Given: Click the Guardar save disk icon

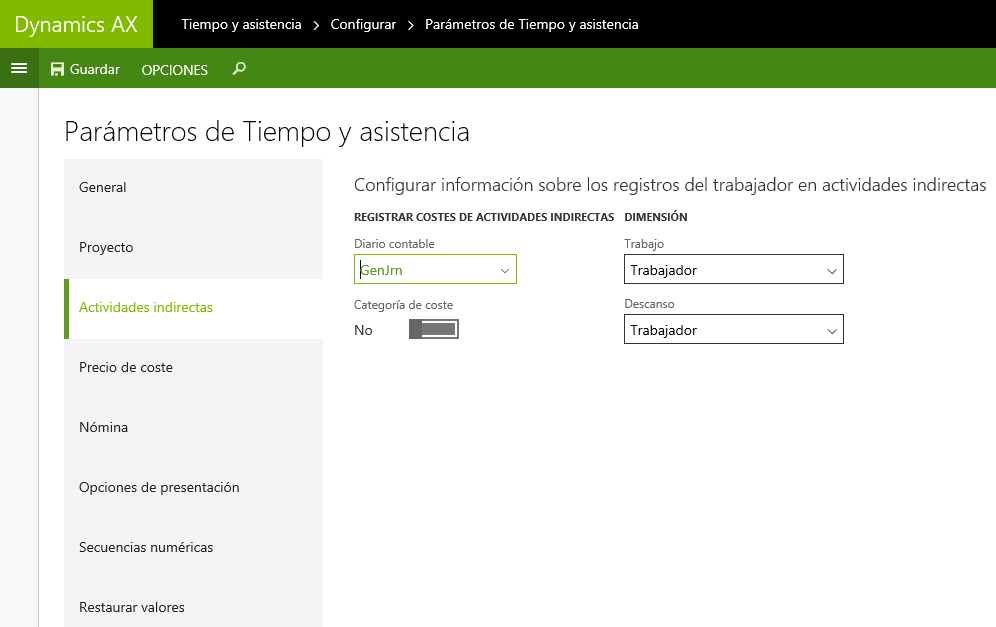Looking at the screenshot, I should coord(57,69).
